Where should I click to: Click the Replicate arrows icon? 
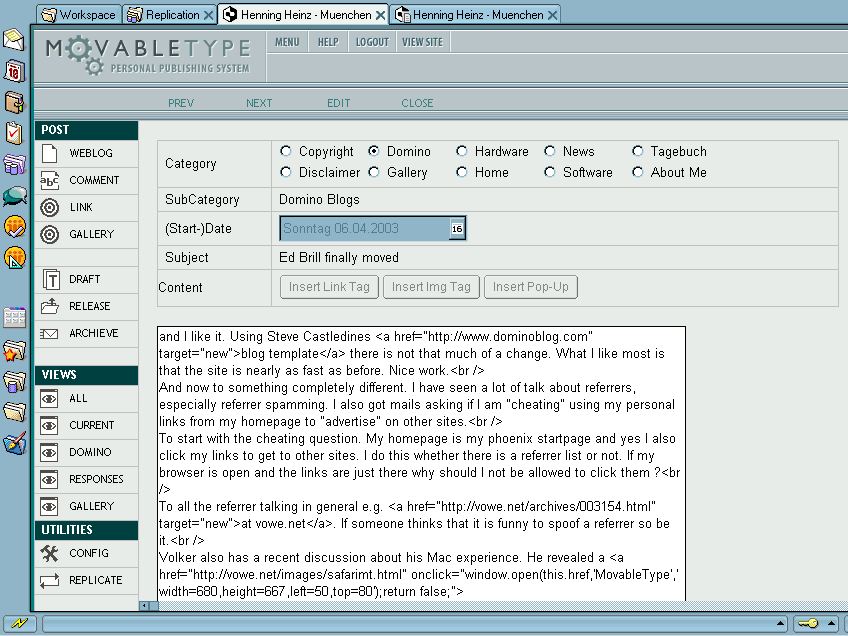pyautogui.click(x=49, y=581)
